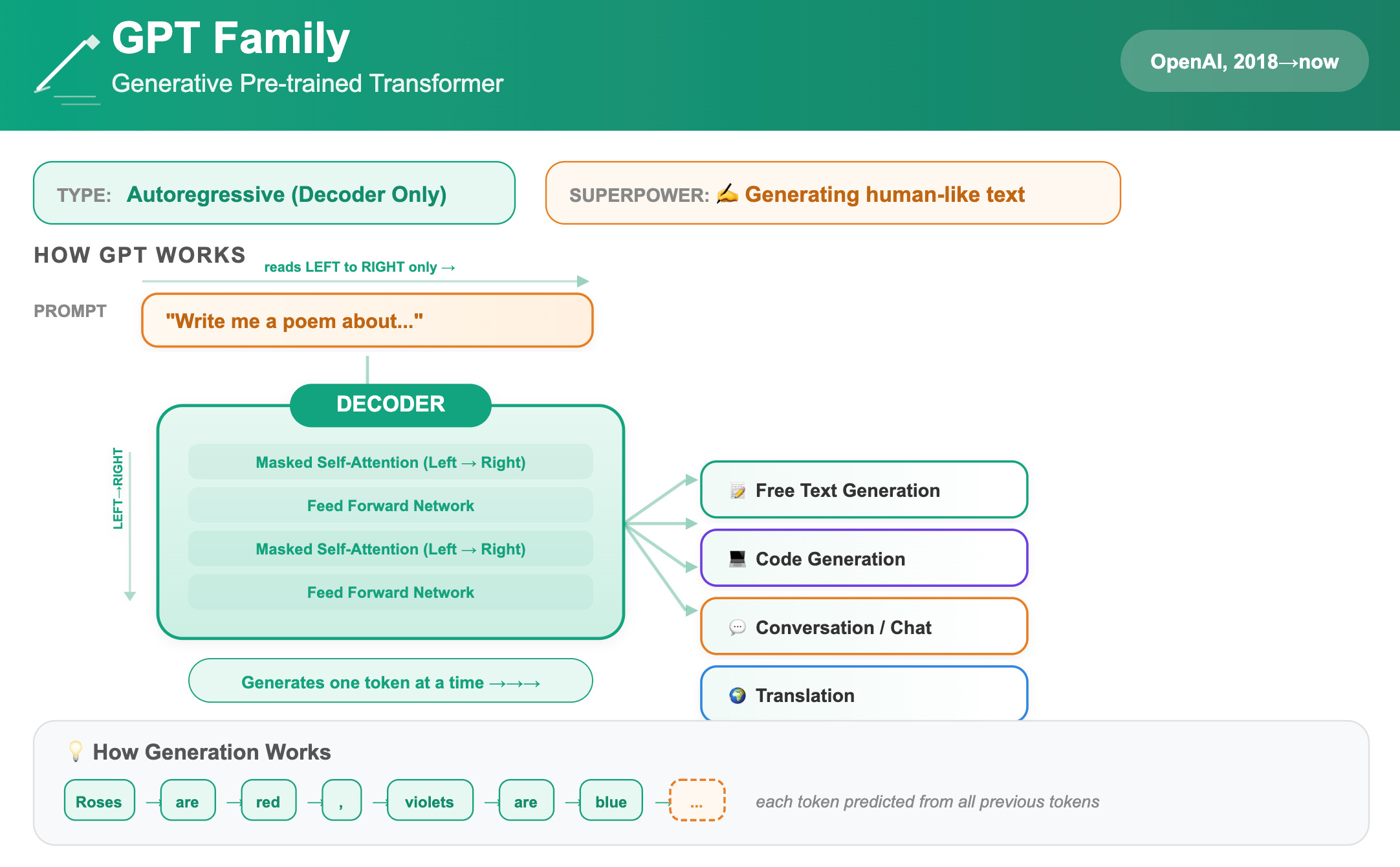Click the laptop icon beside Code Generation

coord(738,559)
